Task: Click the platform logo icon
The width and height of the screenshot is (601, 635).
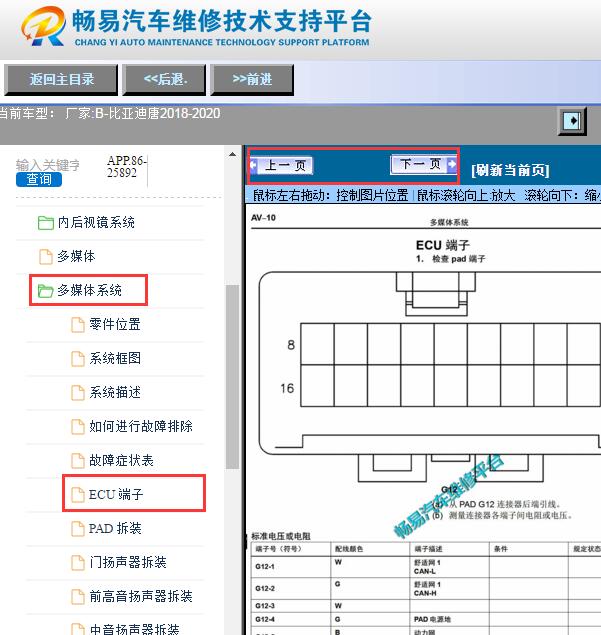Action: (43, 27)
